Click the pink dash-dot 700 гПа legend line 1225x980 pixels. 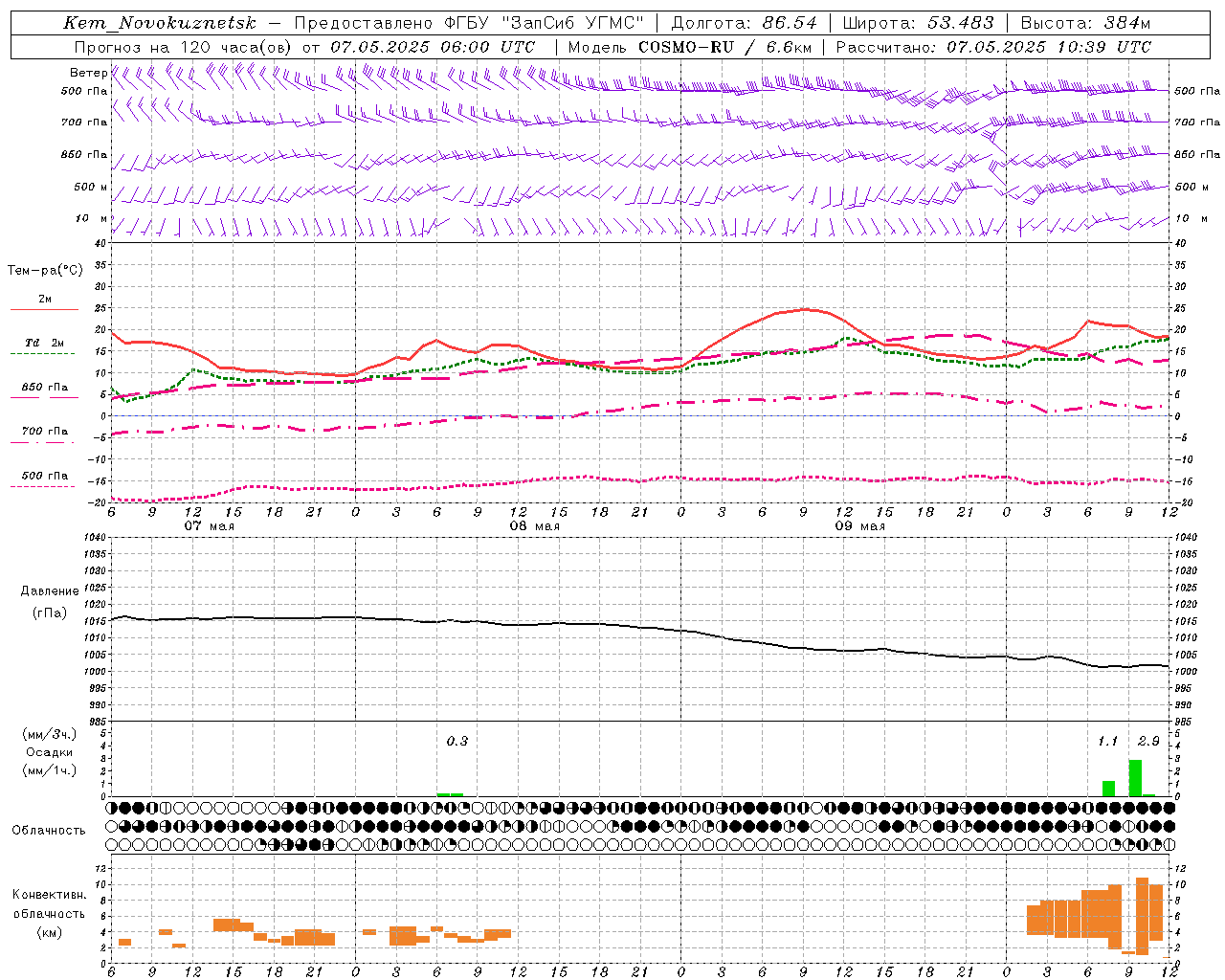(x=42, y=442)
